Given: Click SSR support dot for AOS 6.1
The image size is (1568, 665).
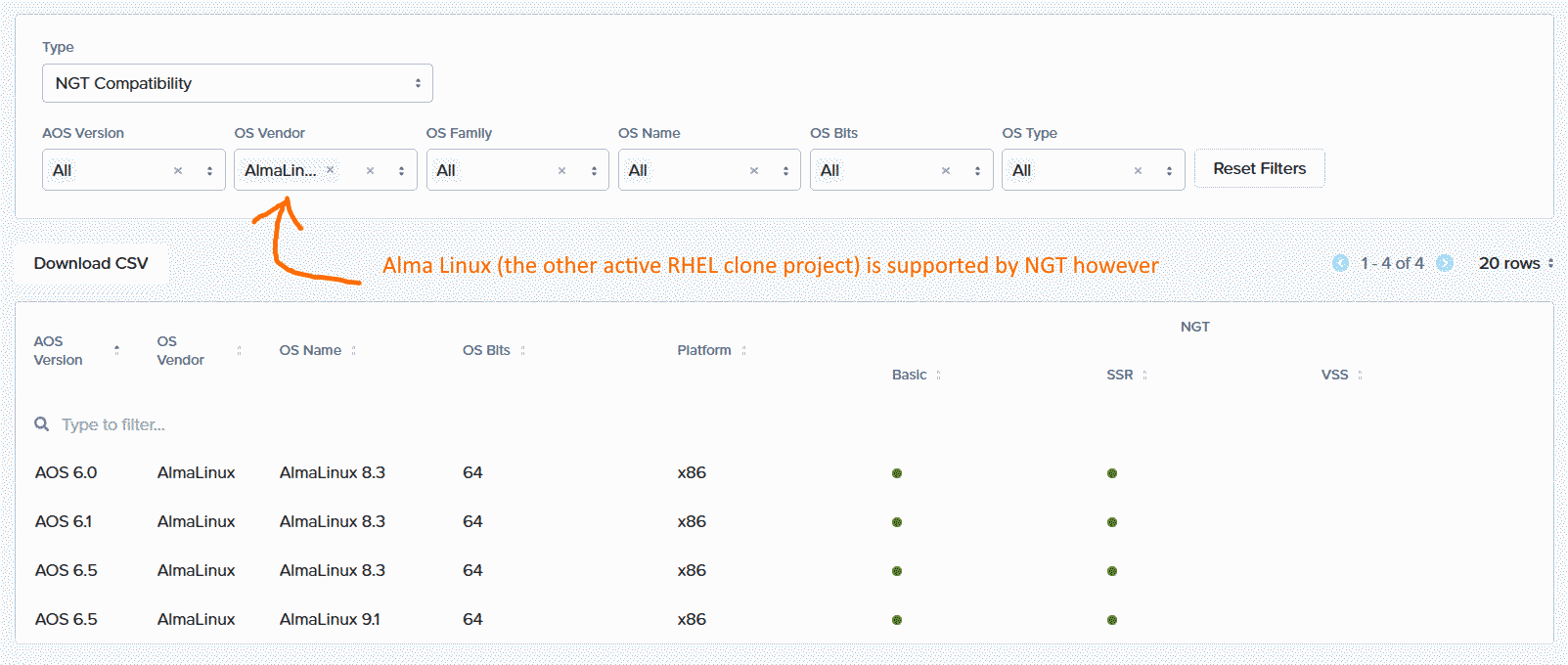Looking at the screenshot, I should 1112,522.
